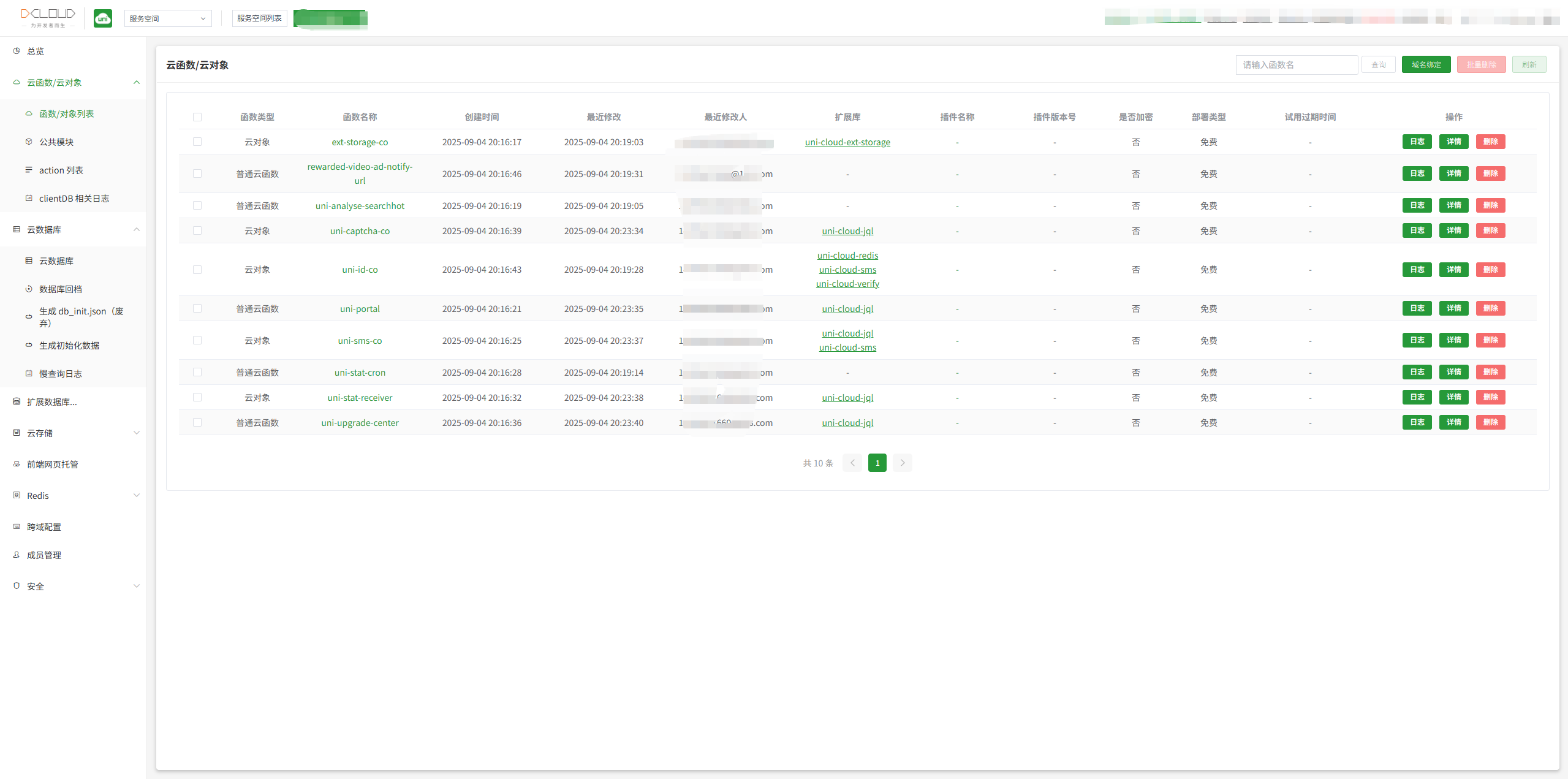Click the icon beside 前端网页托管
Screen dimensions: 1568x779
(x=17, y=464)
